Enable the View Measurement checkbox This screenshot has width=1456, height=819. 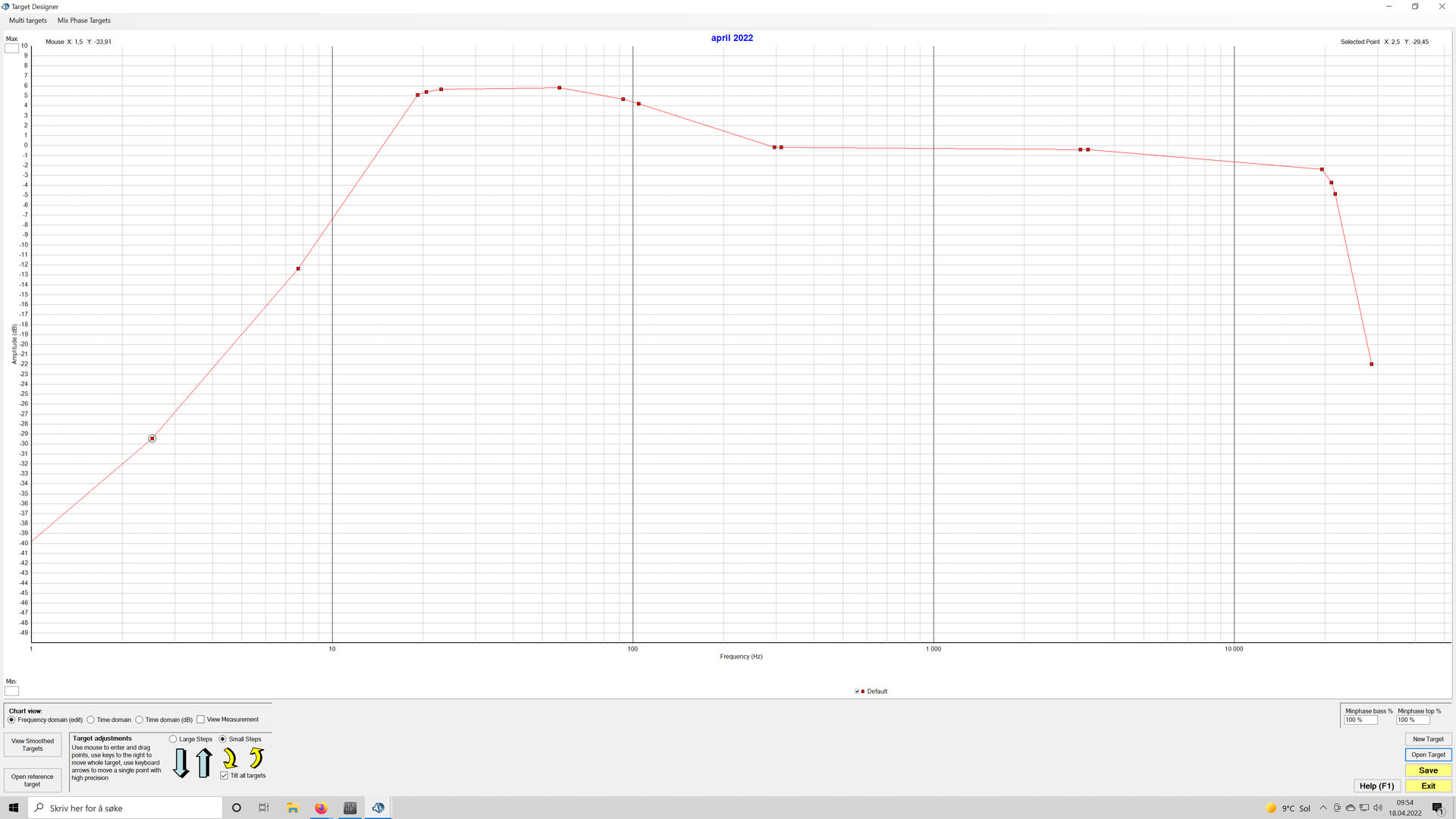(201, 720)
